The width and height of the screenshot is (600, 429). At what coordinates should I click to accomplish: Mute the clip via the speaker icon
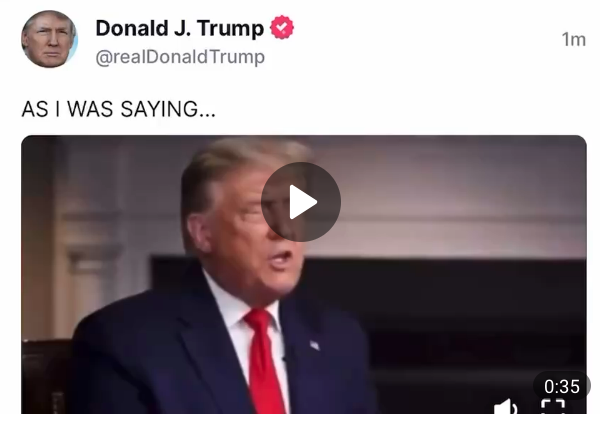pos(505,407)
